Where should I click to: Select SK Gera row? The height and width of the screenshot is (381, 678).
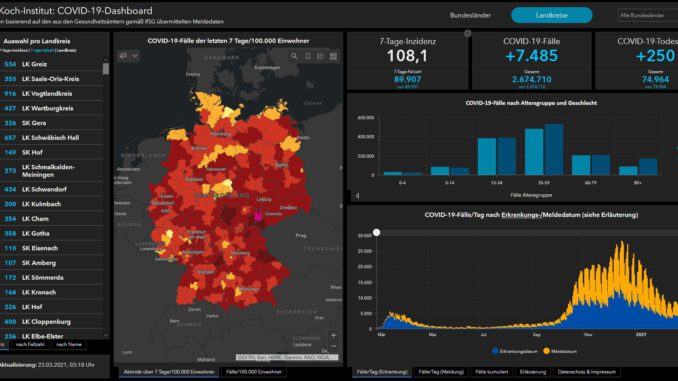51,123
